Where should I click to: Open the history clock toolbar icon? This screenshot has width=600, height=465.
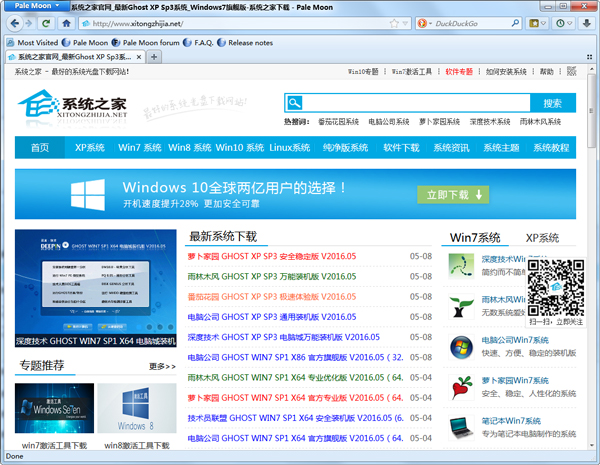(x=560, y=23)
